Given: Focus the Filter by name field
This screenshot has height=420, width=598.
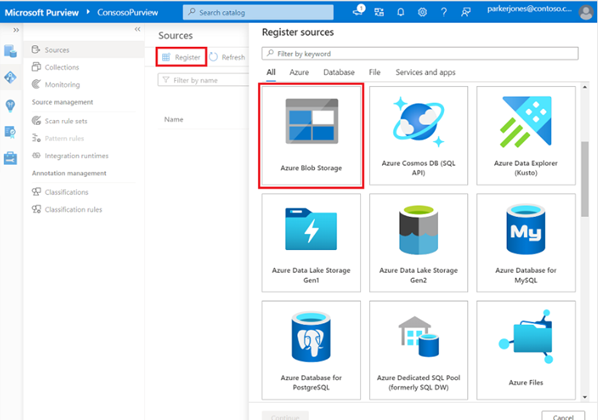Looking at the screenshot, I should (x=203, y=80).
